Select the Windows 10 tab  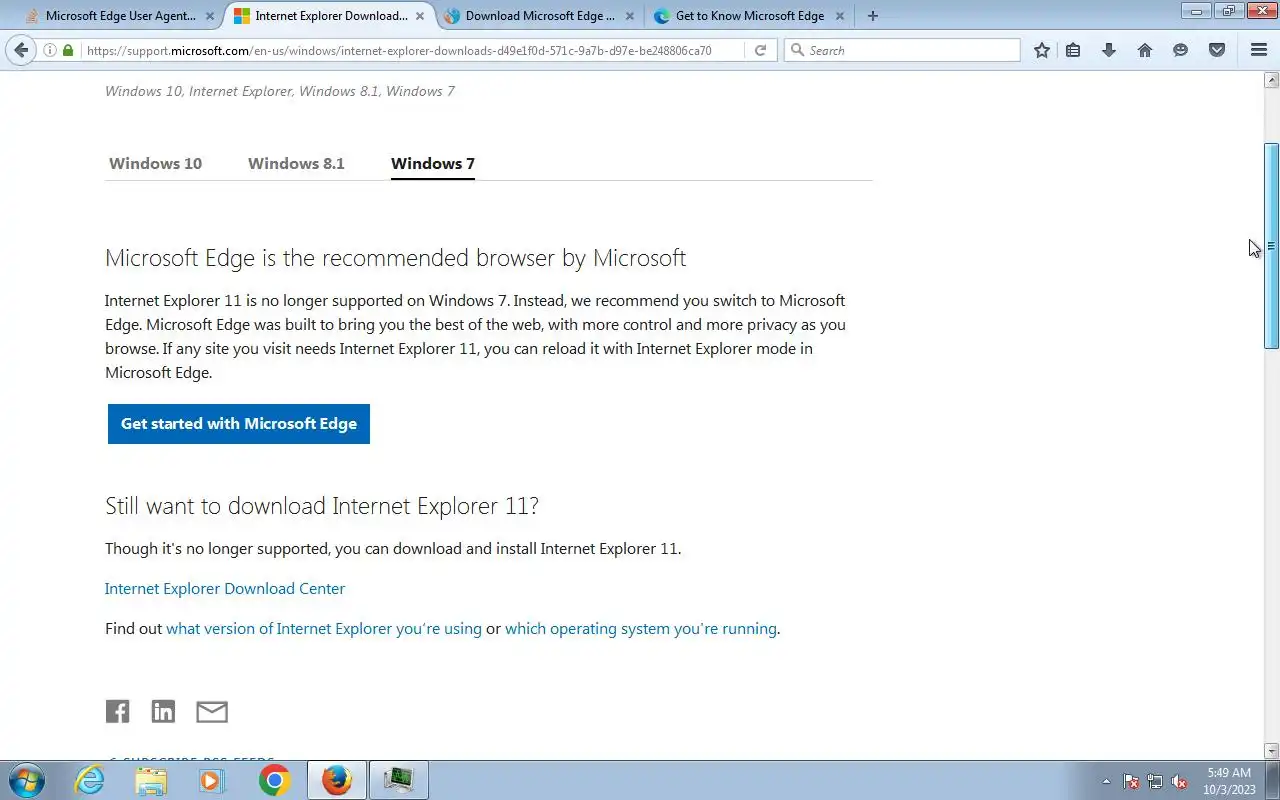tap(155, 163)
